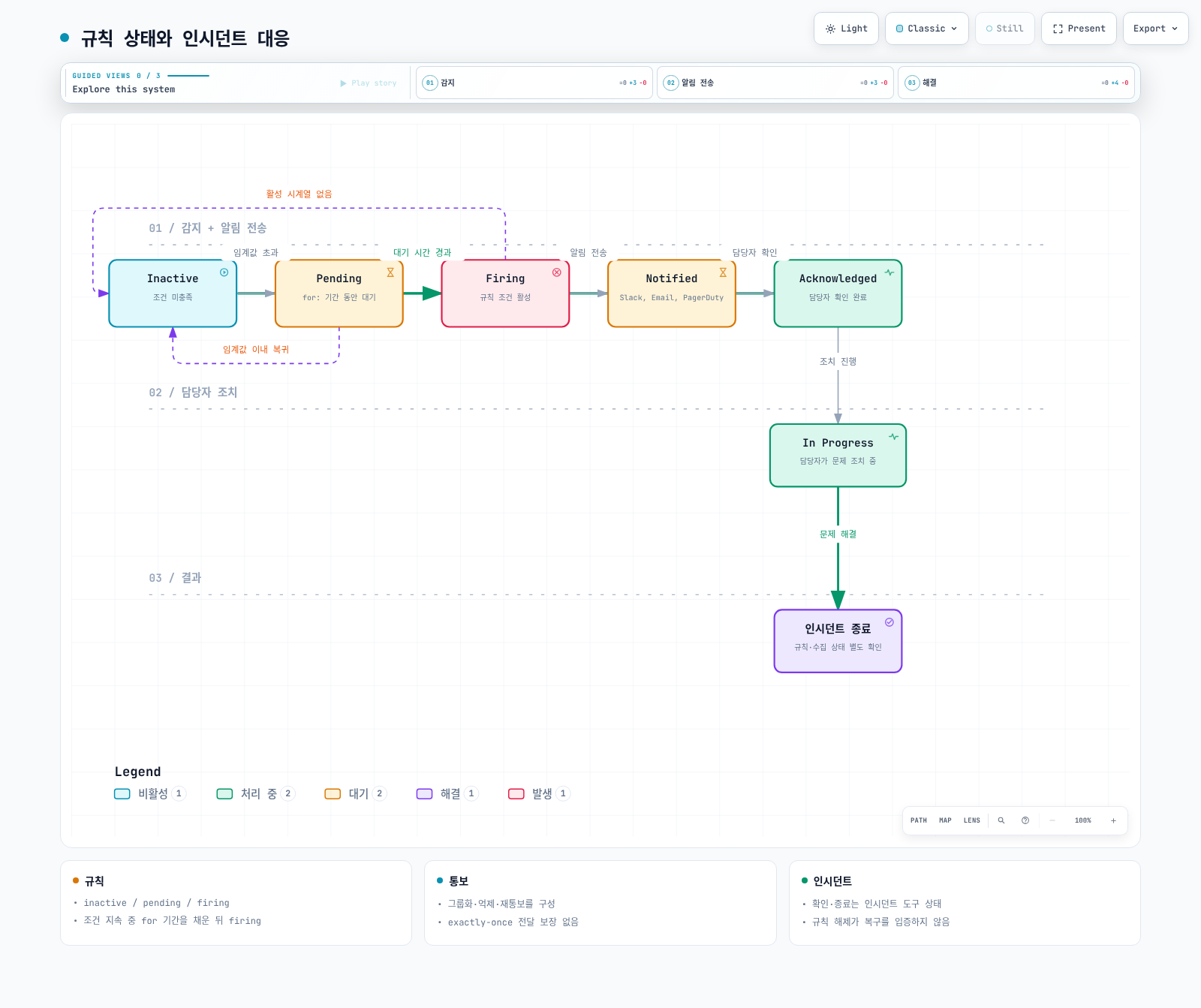Select guided view 02 알림 전송
The width and height of the screenshot is (1201, 1008).
(775, 83)
